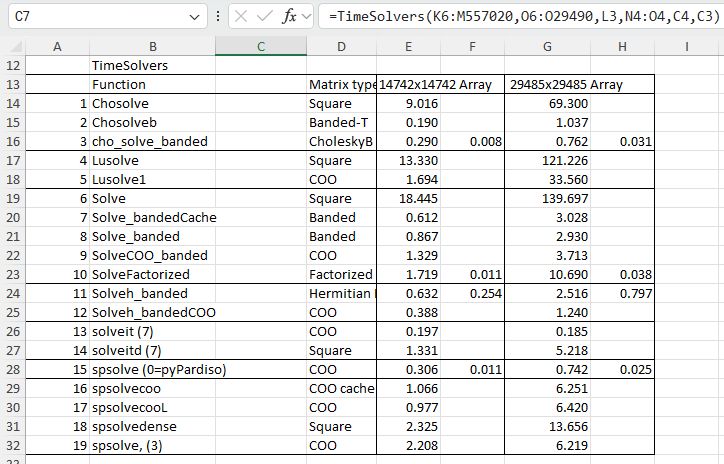The height and width of the screenshot is (464, 724).
Task: Click the formula bar resize dots handle
Action: click(218, 17)
